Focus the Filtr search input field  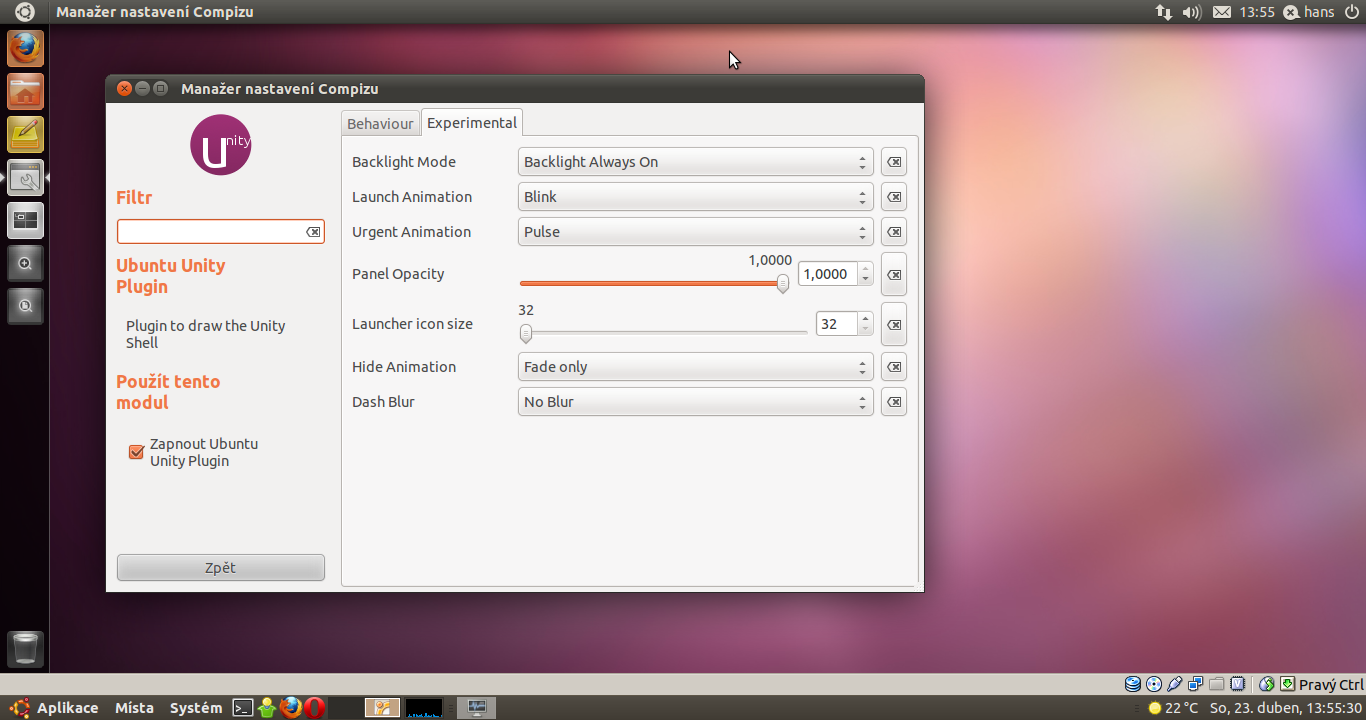click(x=221, y=232)
